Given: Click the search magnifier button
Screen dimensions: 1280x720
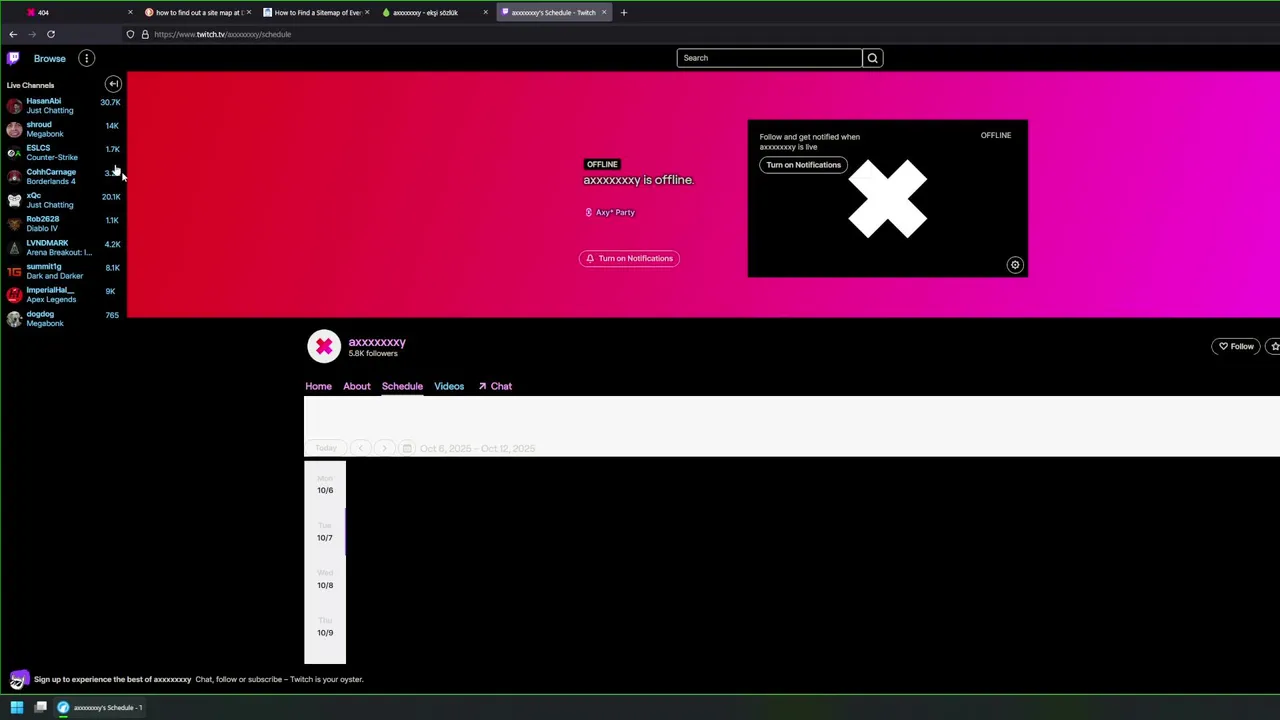Looking at the screenshot, I should point(873,58).
